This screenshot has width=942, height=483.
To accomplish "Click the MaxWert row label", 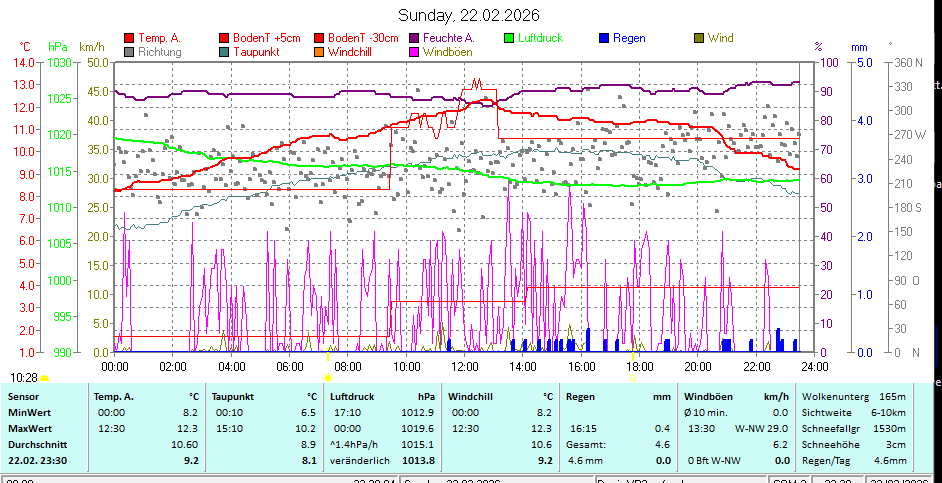I will coord(29,428).
